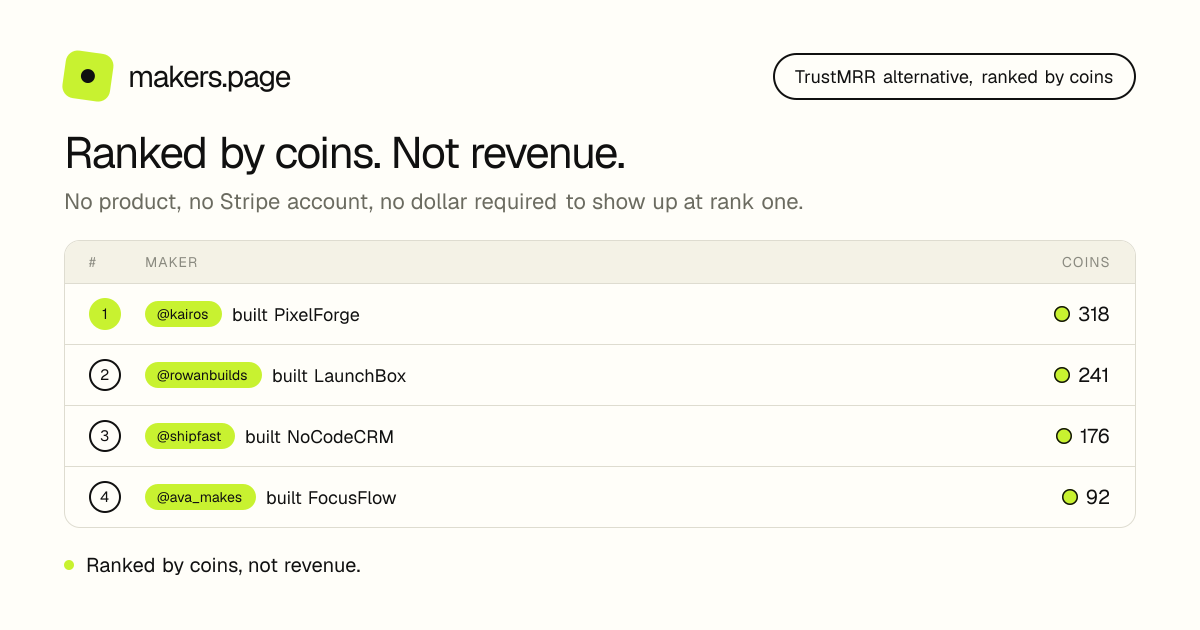
Task: Click the coin icon beside 318
Action: tap(1062, 314)
